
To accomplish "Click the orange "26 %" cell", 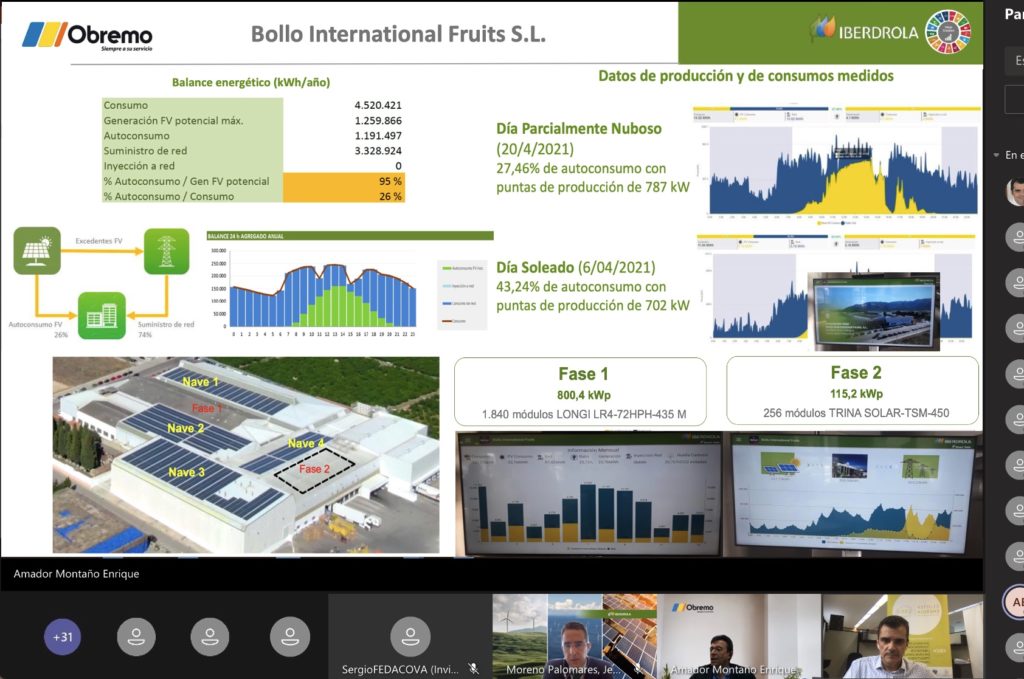I will (344, 196).
